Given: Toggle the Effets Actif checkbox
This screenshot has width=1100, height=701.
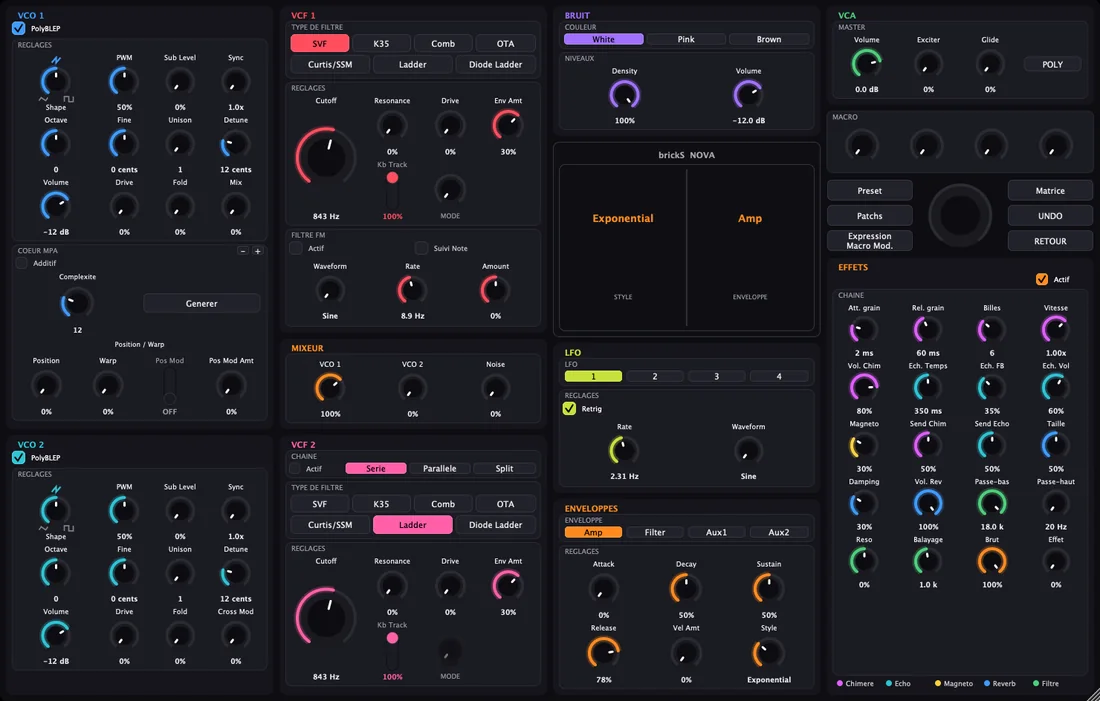Looking at the screenshot, I should coord(1042,279).
